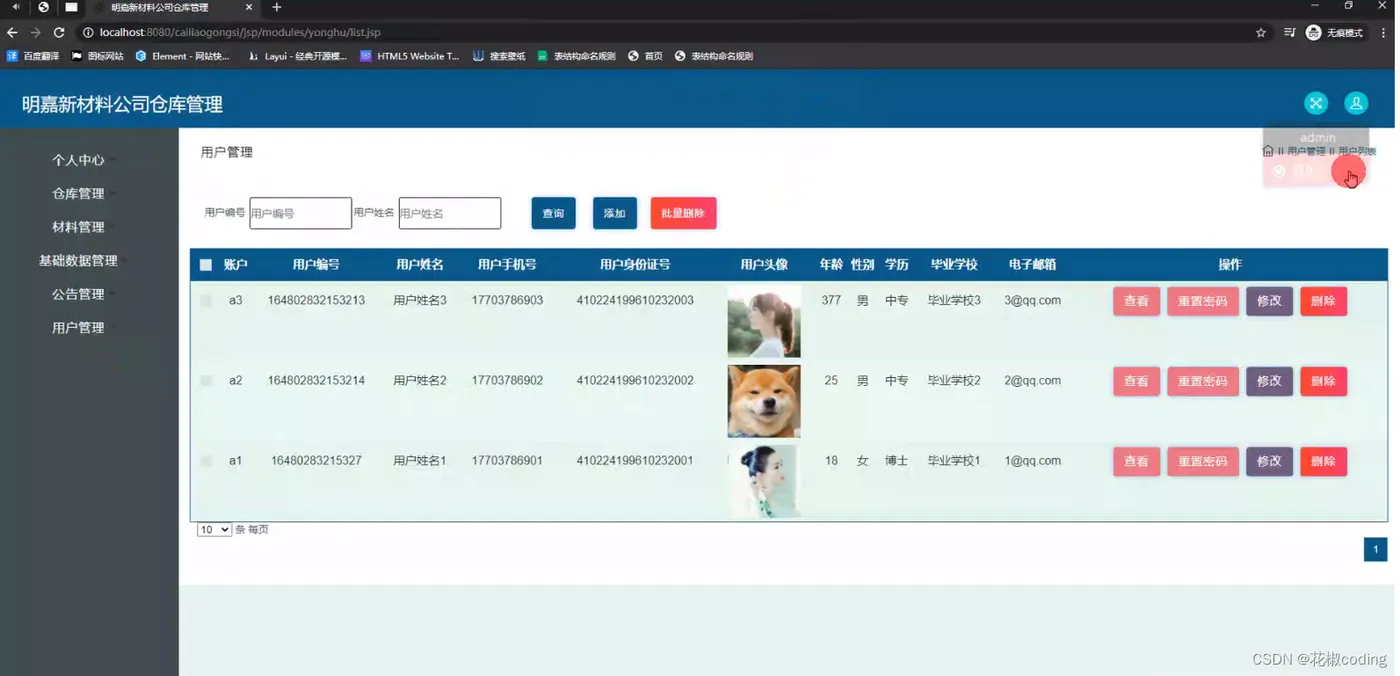The image size is (1400, 676).
Task: Focus the 用户编号 search input
Action: point(300,213)
